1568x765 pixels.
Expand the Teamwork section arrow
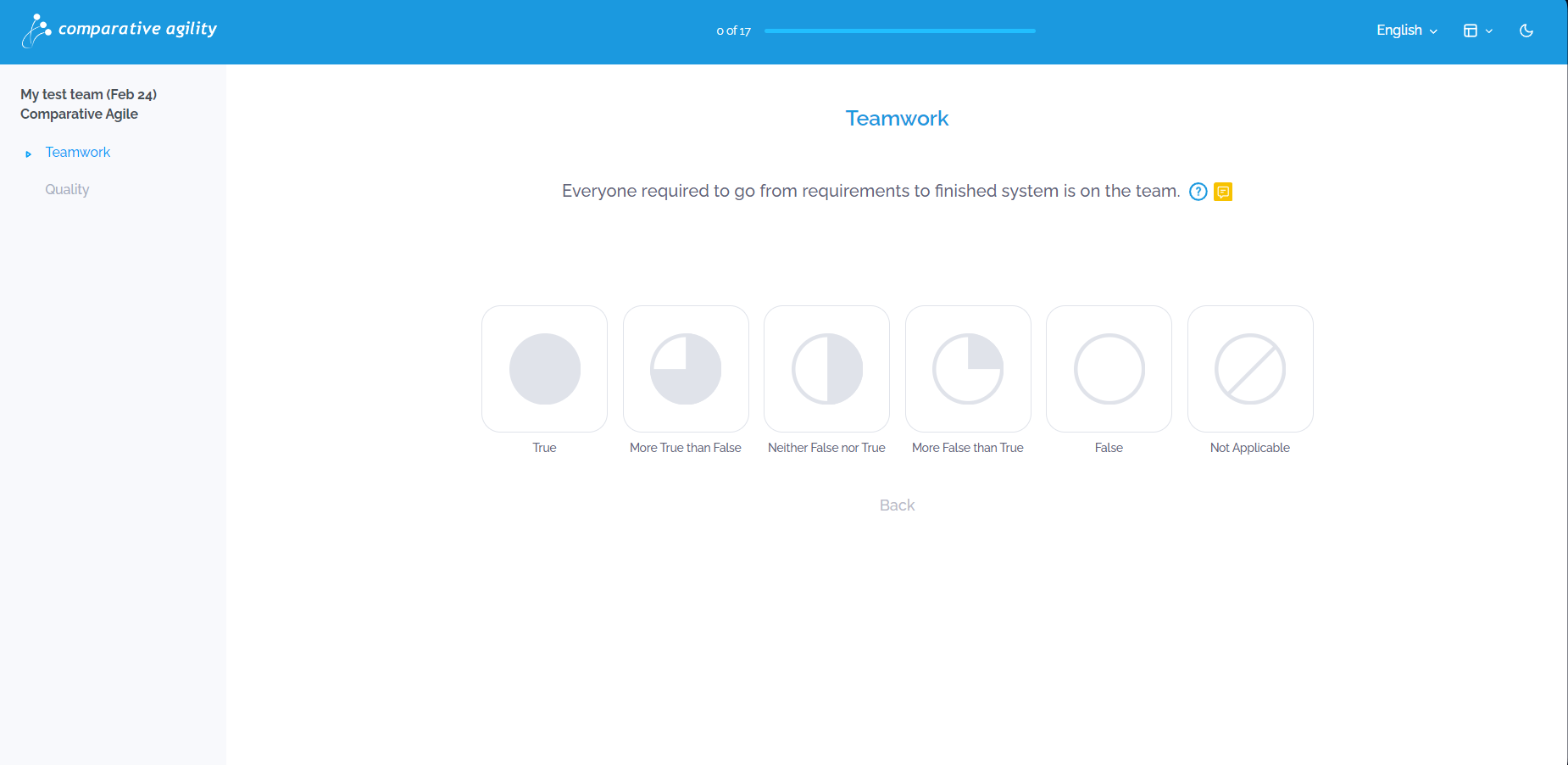point(29,154)
